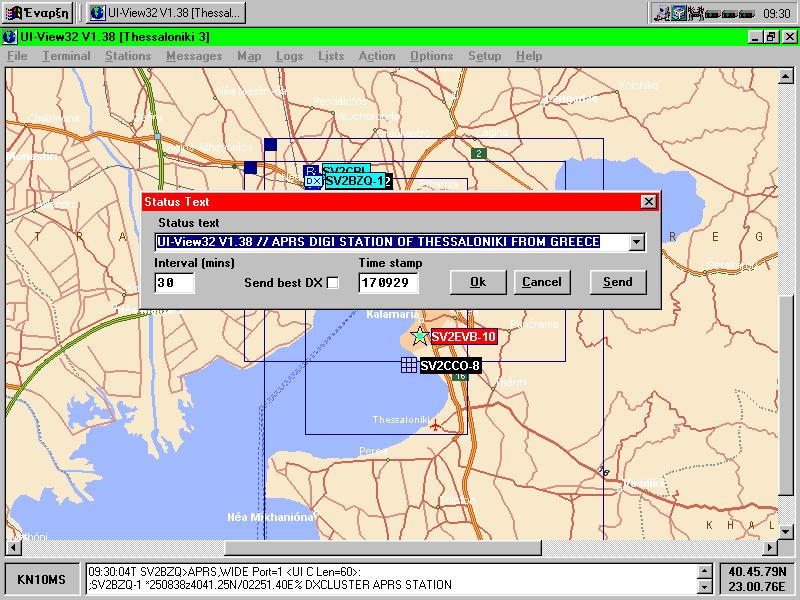Click the SV2BZQ-1 station label
Screen dimensions: 800x600
click(x=357, y=181)
